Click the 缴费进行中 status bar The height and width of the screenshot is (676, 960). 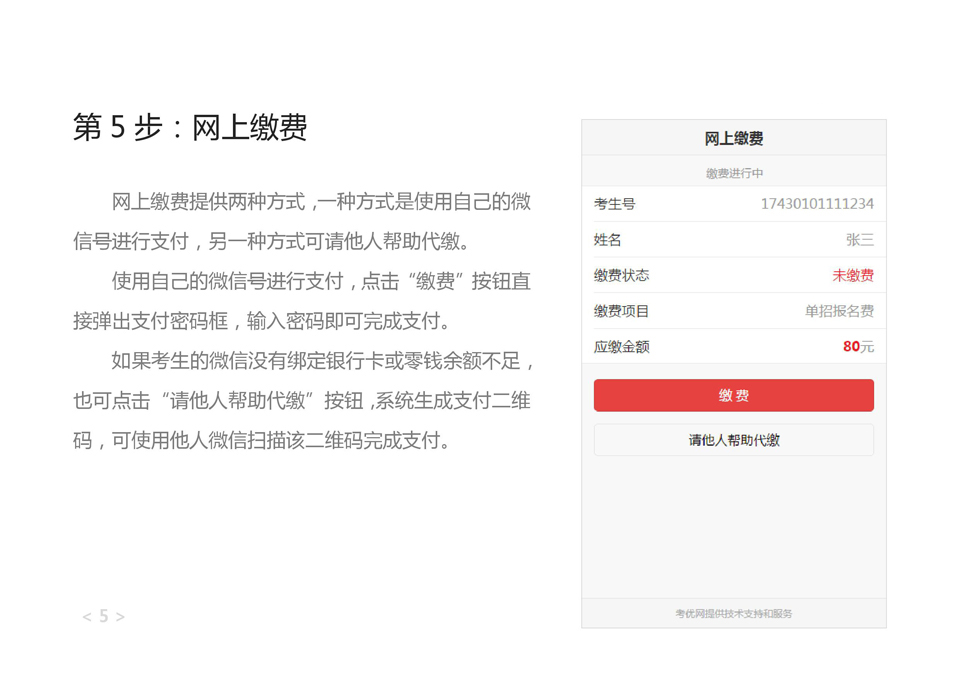[x=733, y=173]
